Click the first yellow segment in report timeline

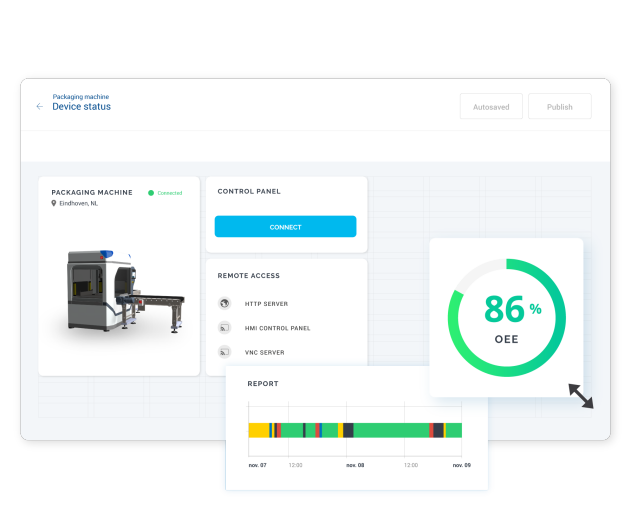pos(258,430)
